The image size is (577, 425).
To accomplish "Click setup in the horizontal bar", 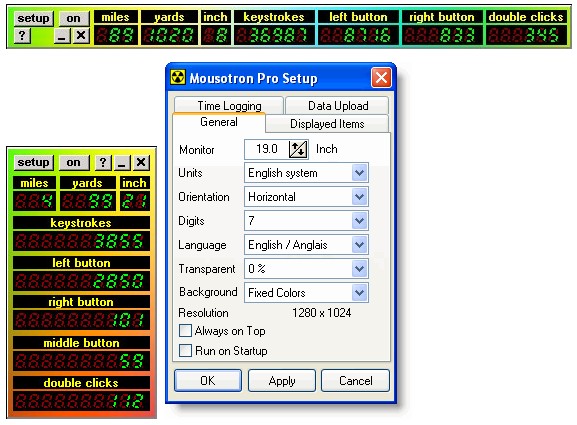I will (34, 18).
